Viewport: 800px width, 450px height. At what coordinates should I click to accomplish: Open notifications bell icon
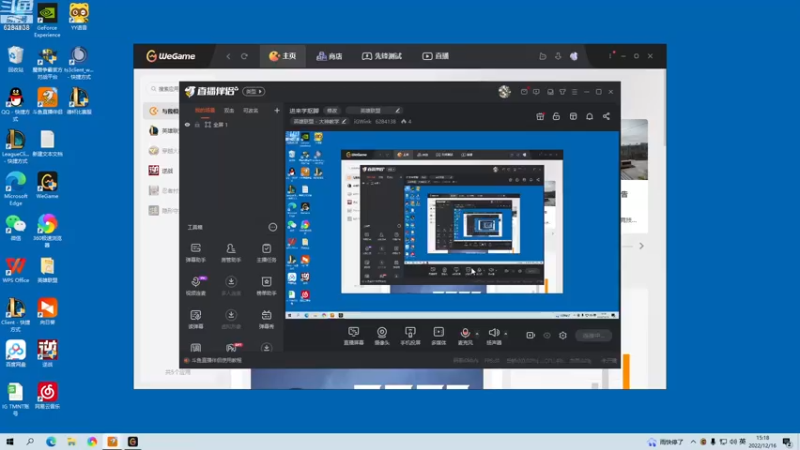pos(589,116)
